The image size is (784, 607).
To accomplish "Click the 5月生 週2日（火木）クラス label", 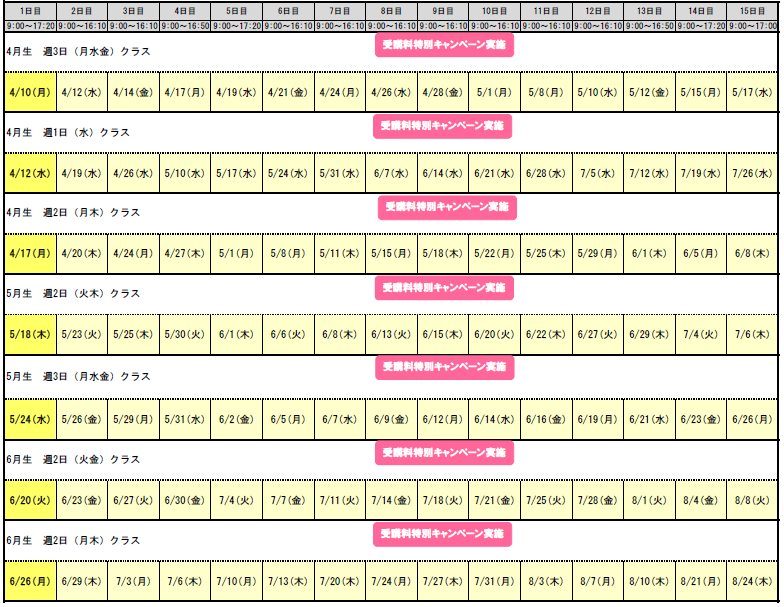I will click(73, 294).
